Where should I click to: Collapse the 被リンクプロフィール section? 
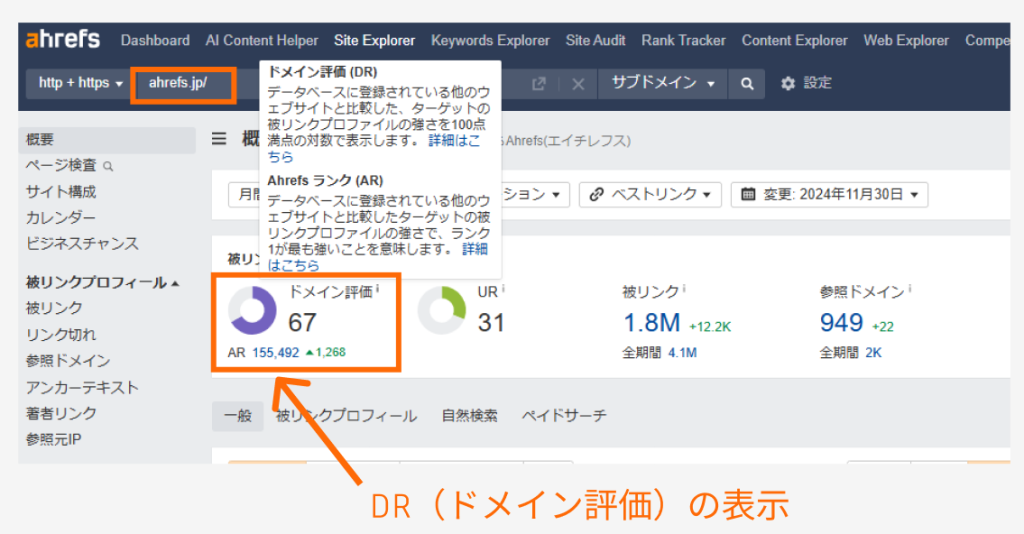click(x=102, y=283)
